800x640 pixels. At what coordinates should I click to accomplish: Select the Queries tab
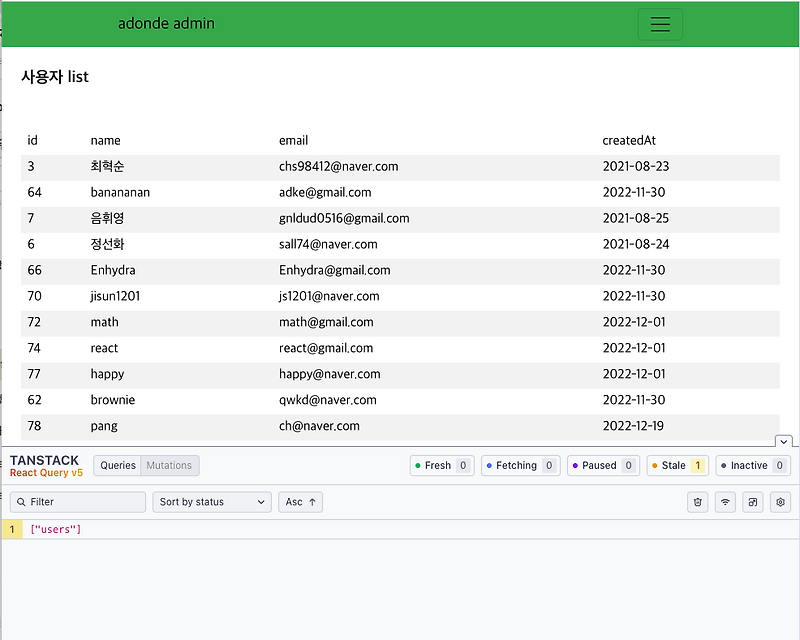[120, 465]
